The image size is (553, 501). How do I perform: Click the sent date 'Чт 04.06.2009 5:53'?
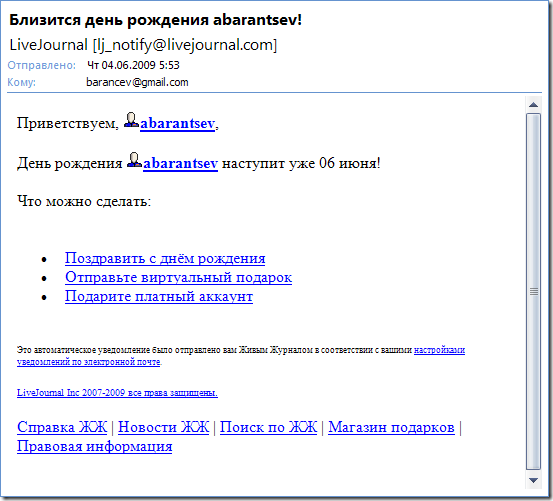pos(133,65)
